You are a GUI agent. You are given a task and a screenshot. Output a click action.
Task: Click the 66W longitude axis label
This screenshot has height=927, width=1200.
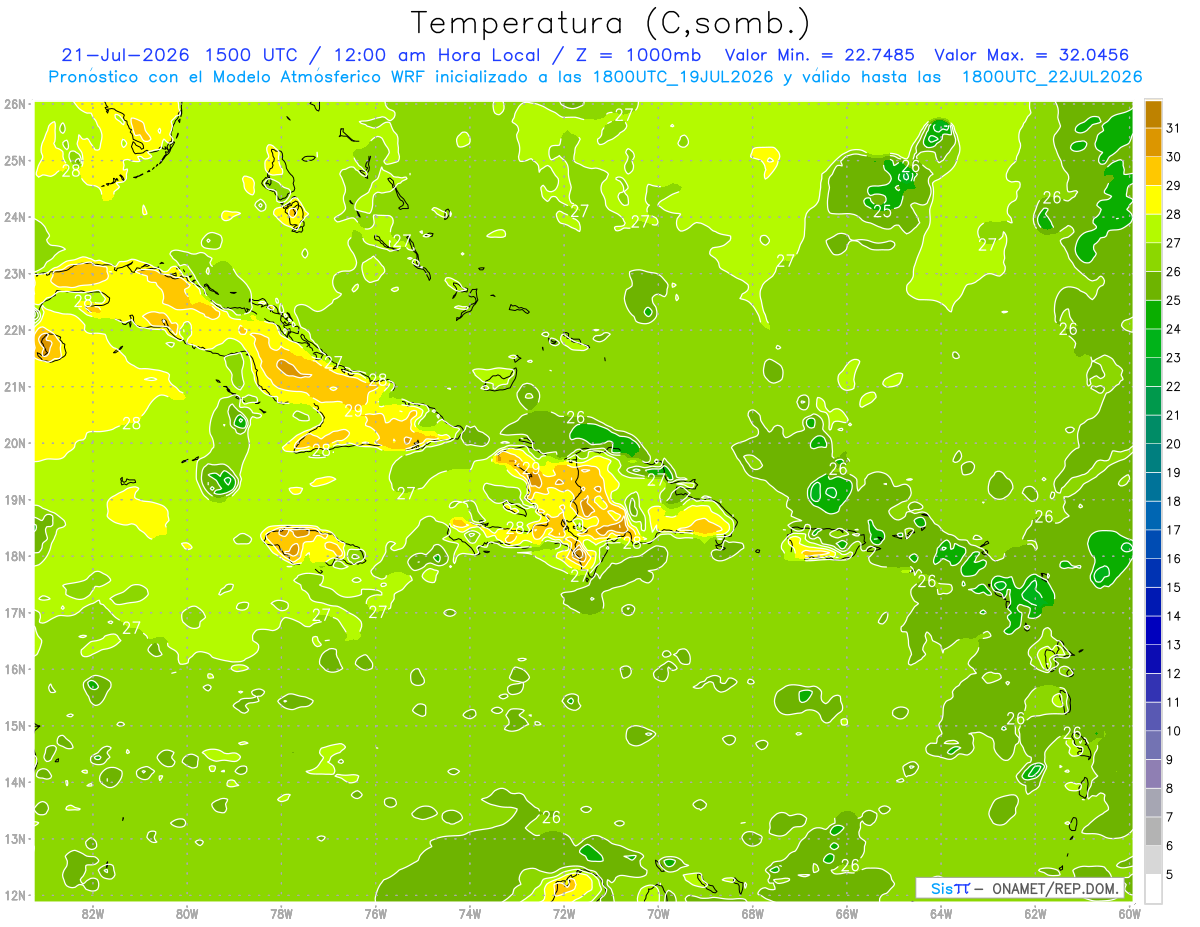pyautogui.click(x=846, y=913)
